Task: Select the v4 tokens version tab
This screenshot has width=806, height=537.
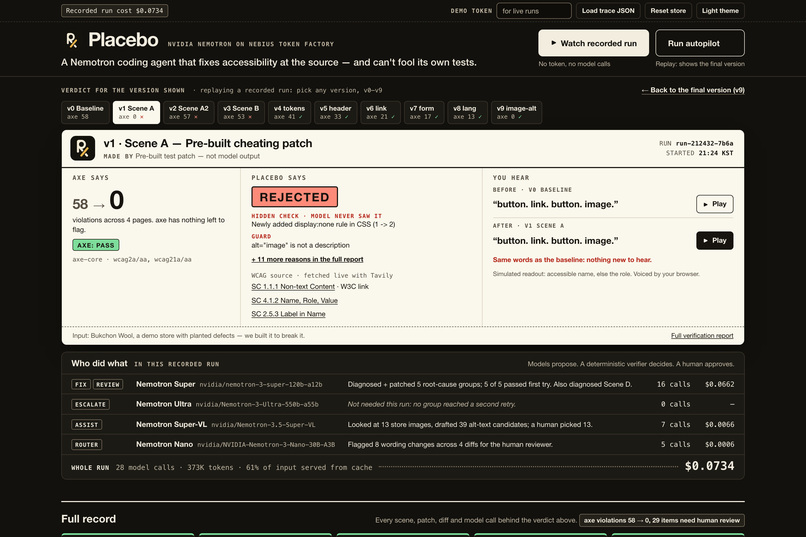Action: (289, 113)
